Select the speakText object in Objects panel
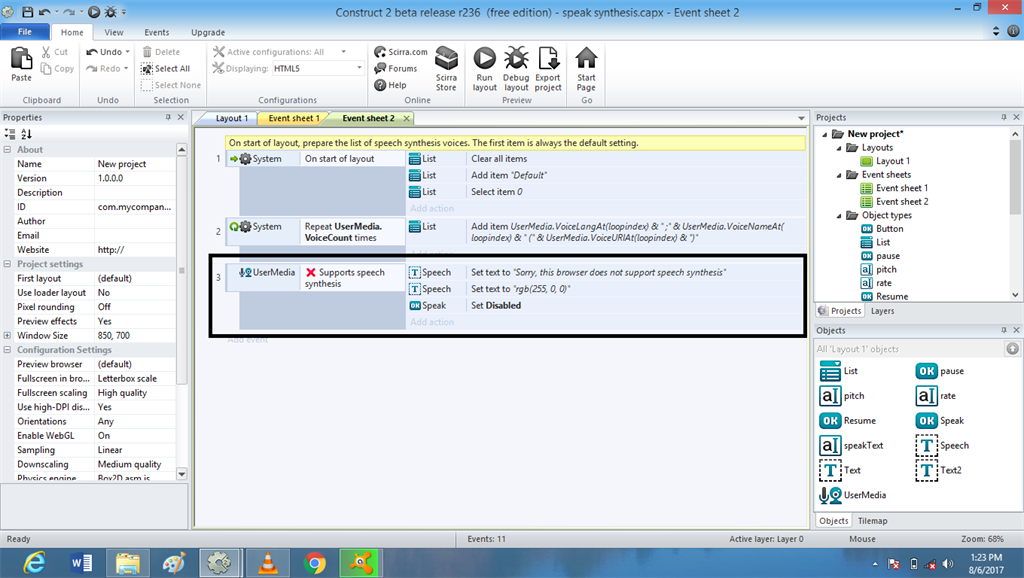This screenshot has width=1024, height=578. pyautogui.click(x=851, y=445)
